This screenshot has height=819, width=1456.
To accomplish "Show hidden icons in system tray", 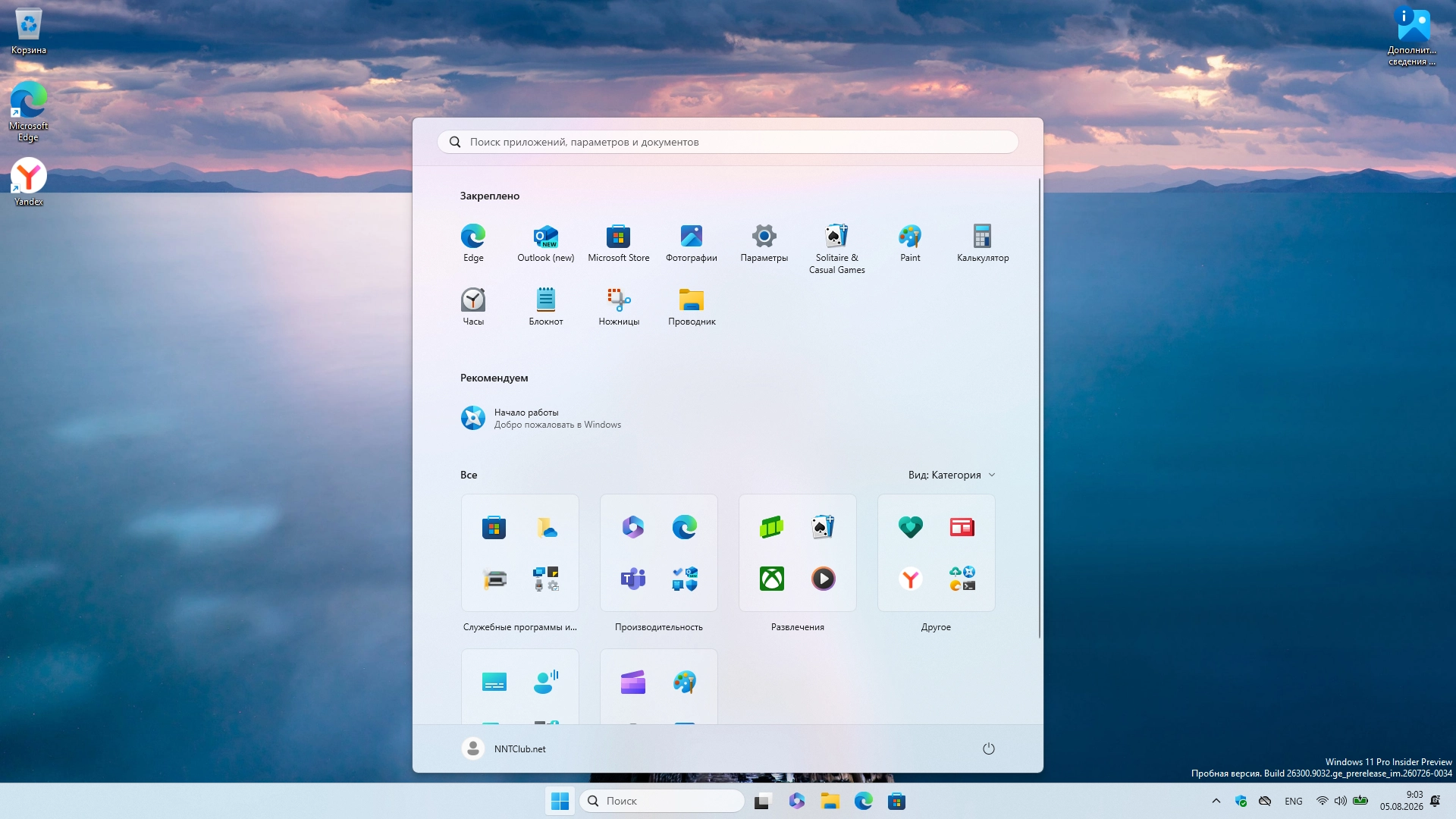I will [1216, 801].
